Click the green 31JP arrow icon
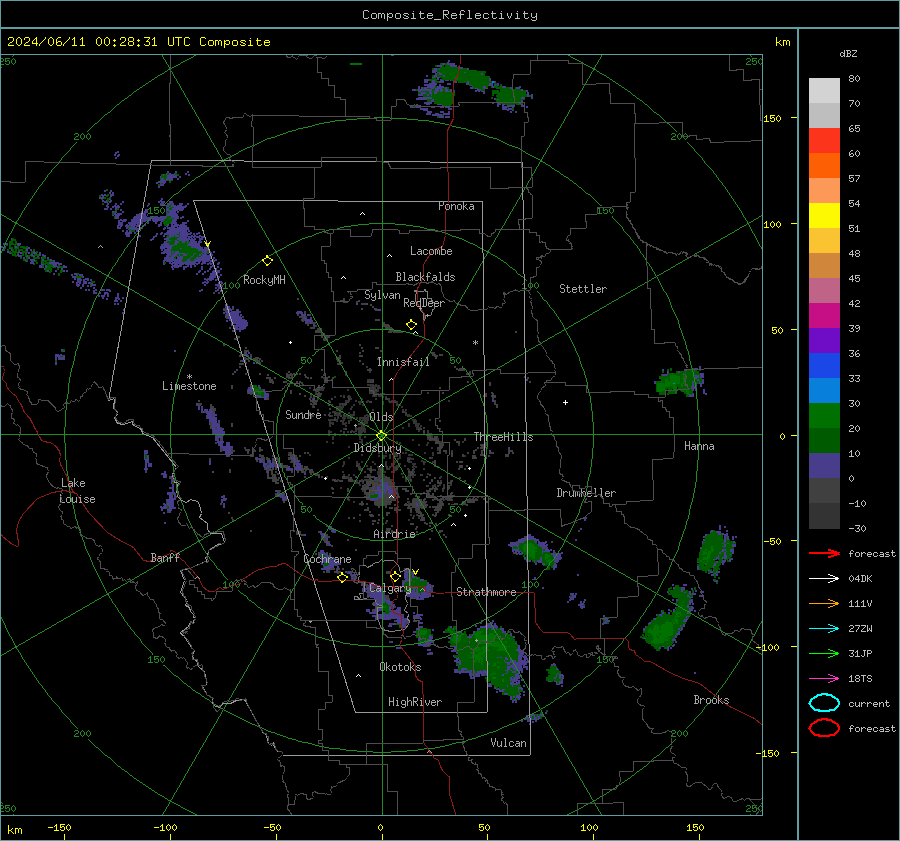The width and height of the screenshot is (900, 841). [824, 653]
